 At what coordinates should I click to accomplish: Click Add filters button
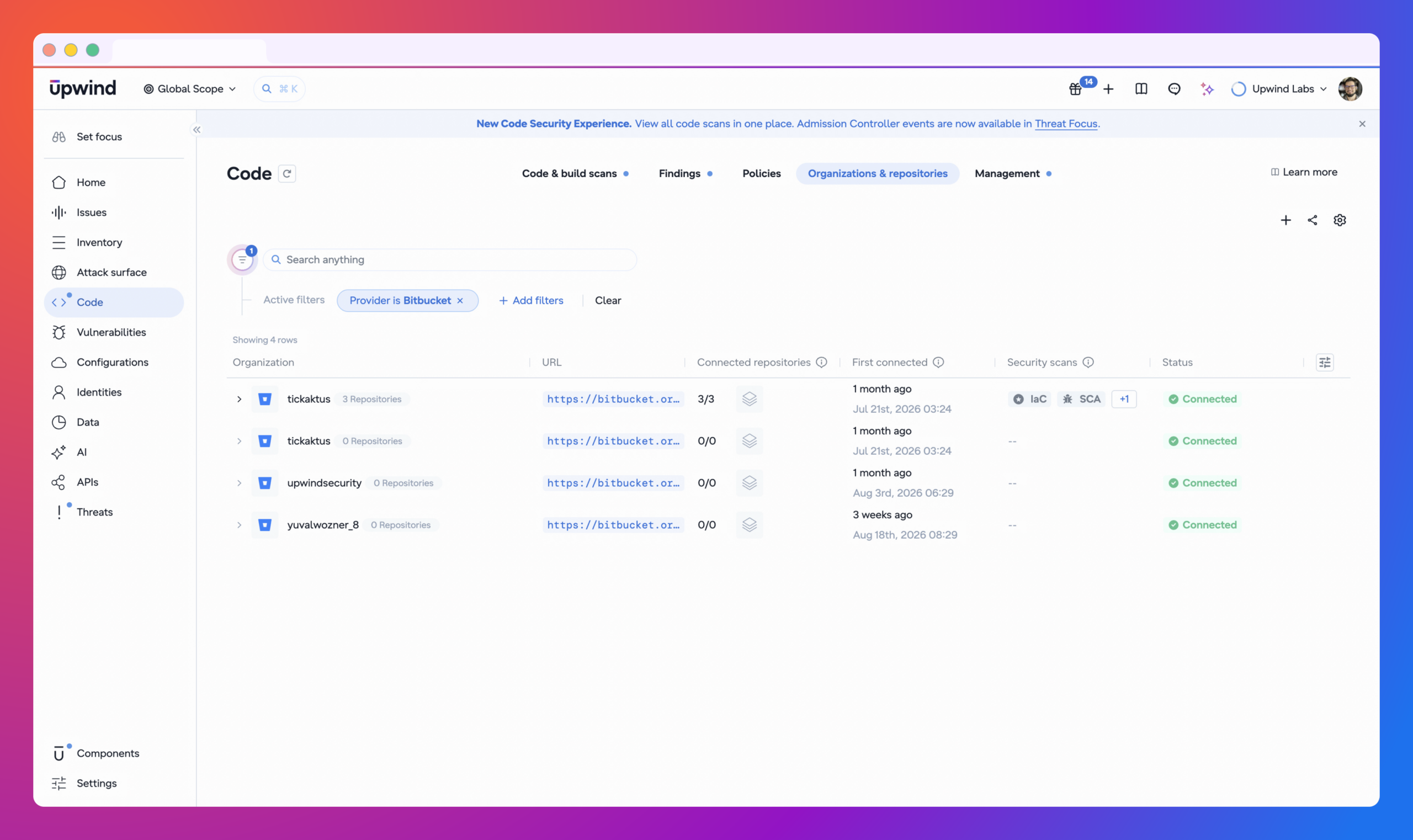[x=531, y=301]
